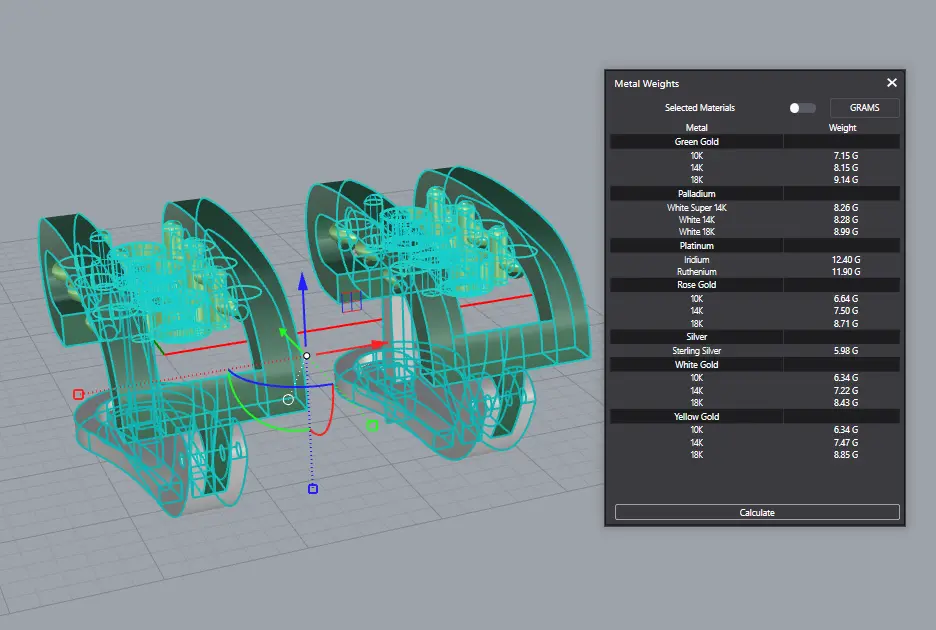Viewport: 936px width, 630px height.
Task: Toggle the Selected Materials switch
Action: click(x=802, y=108)
